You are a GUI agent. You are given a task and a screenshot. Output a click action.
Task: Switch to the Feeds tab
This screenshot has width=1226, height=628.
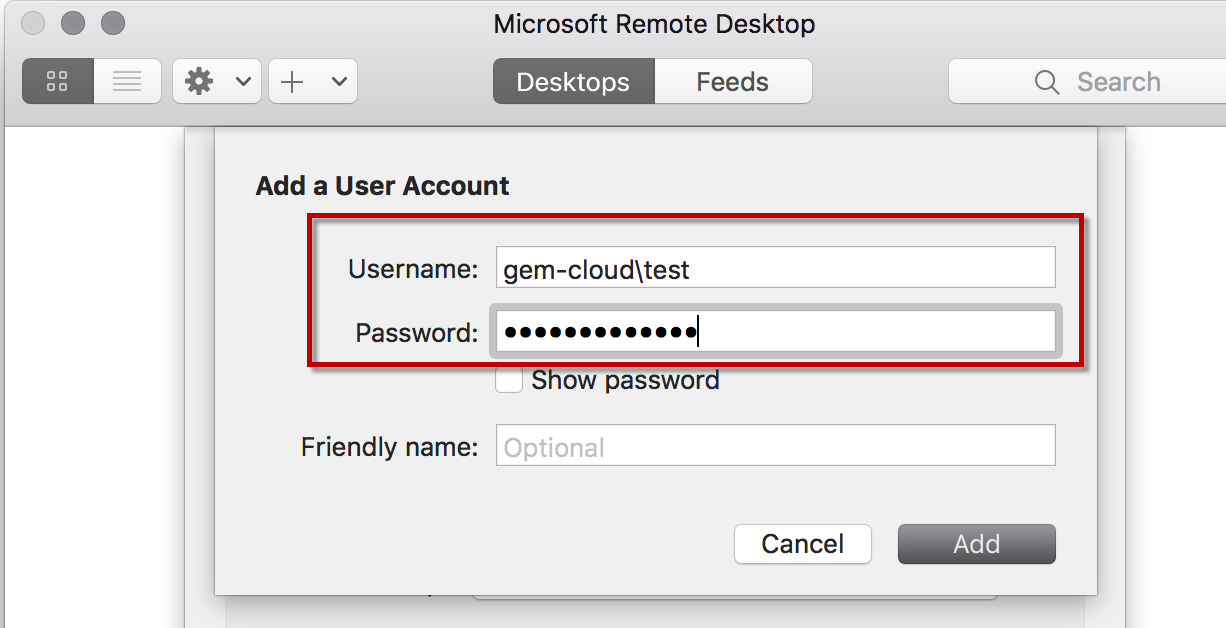coord(733,81)
